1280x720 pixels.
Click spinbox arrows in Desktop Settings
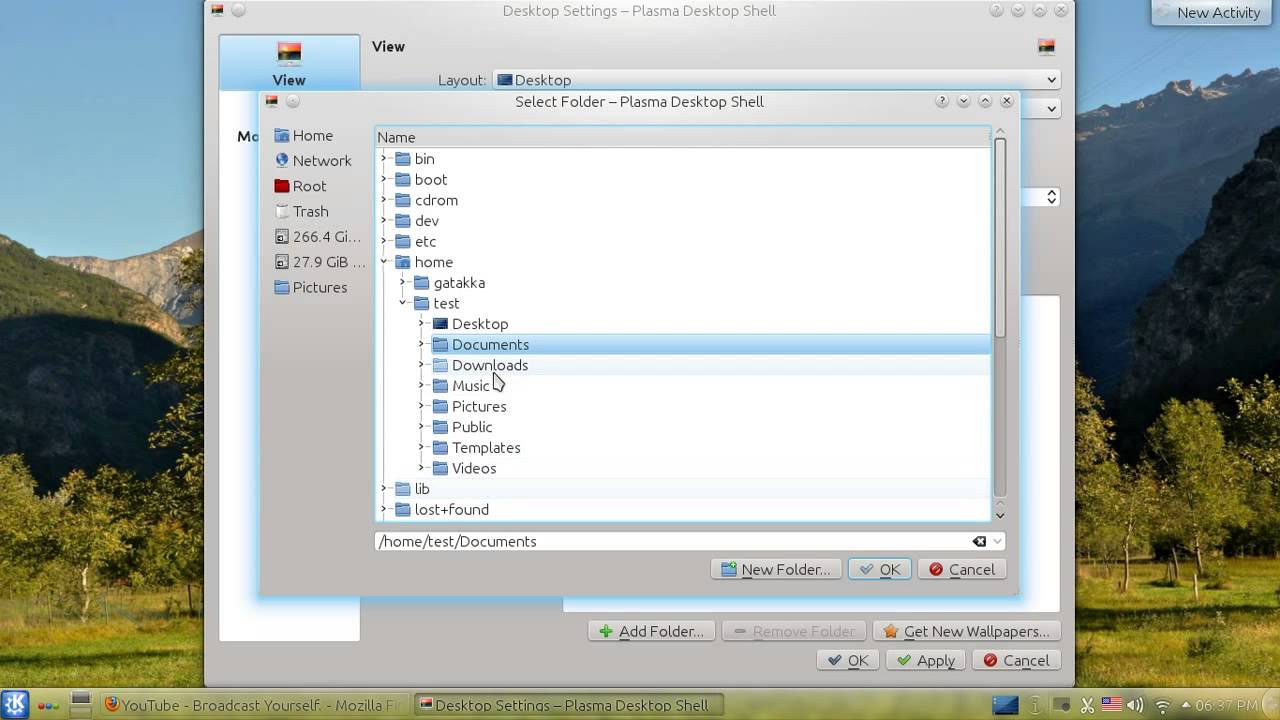(1052, 197)
